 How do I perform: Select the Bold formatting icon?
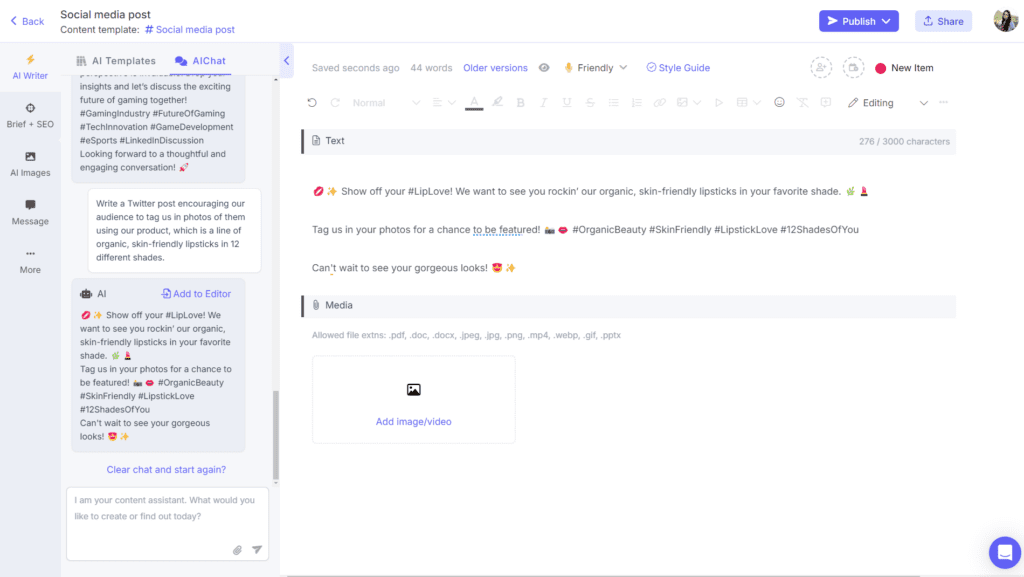[519, 102]
